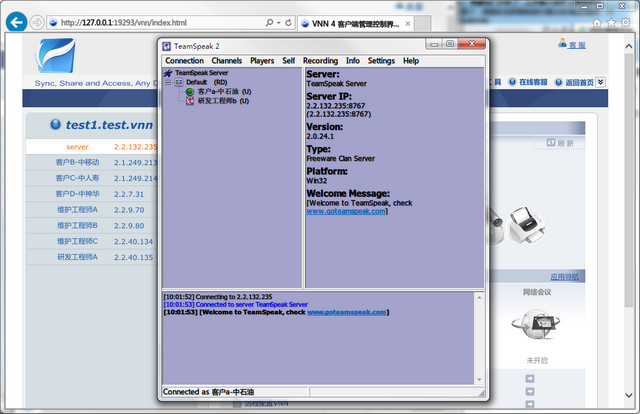This screenshot has width=640, height=414.
Task: Open www.goteamspeak.com link in log pane
Action: 347,312
